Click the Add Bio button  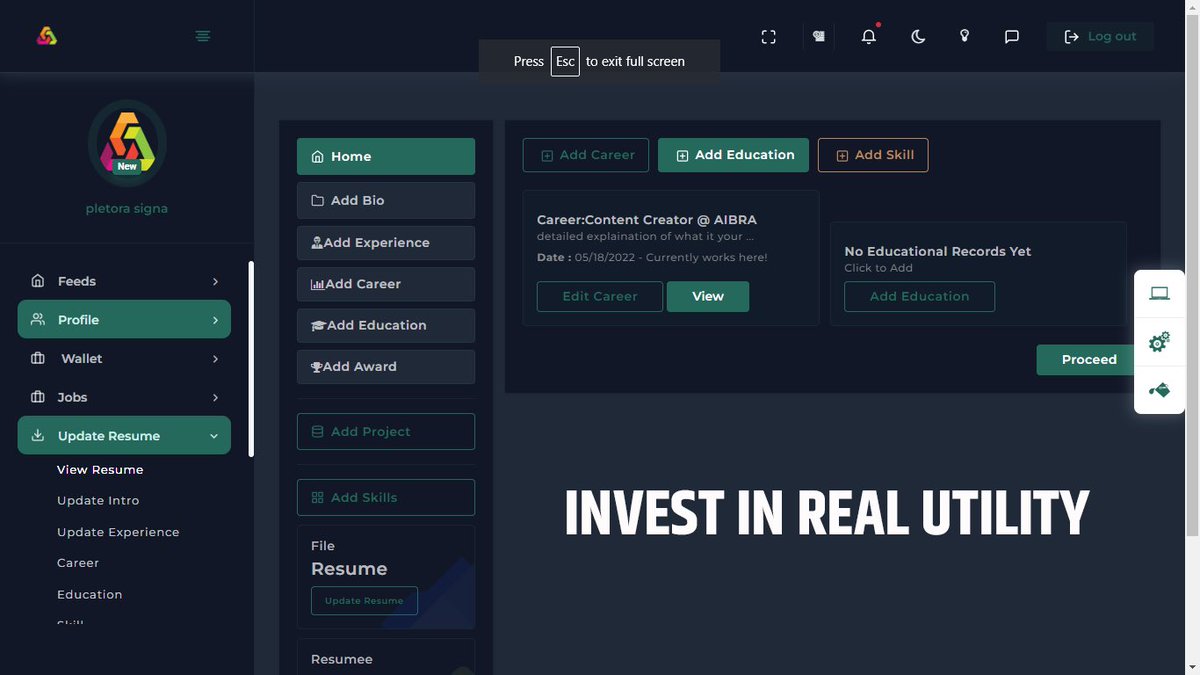386,200
